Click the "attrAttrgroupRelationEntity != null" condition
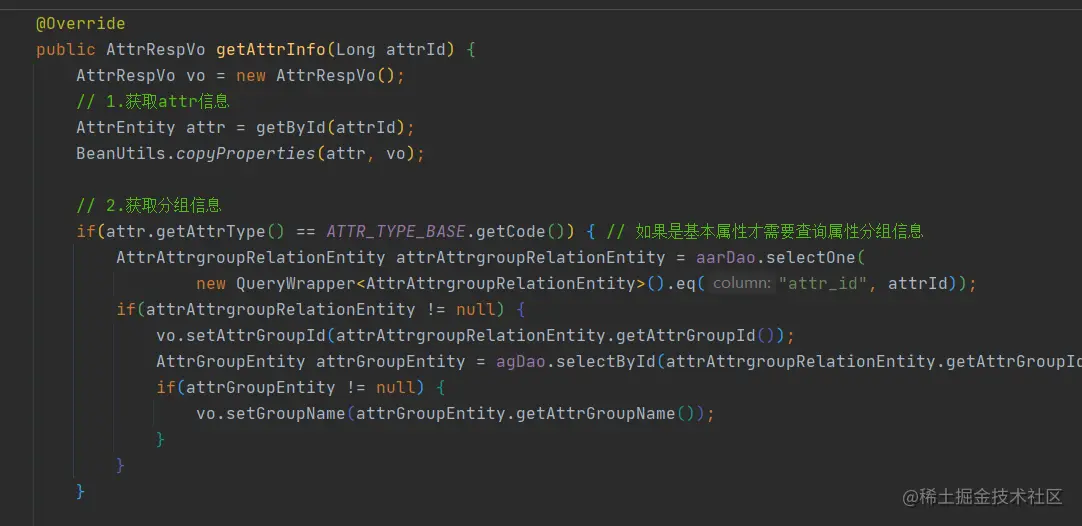The image size is (1082, 526). 321,309
